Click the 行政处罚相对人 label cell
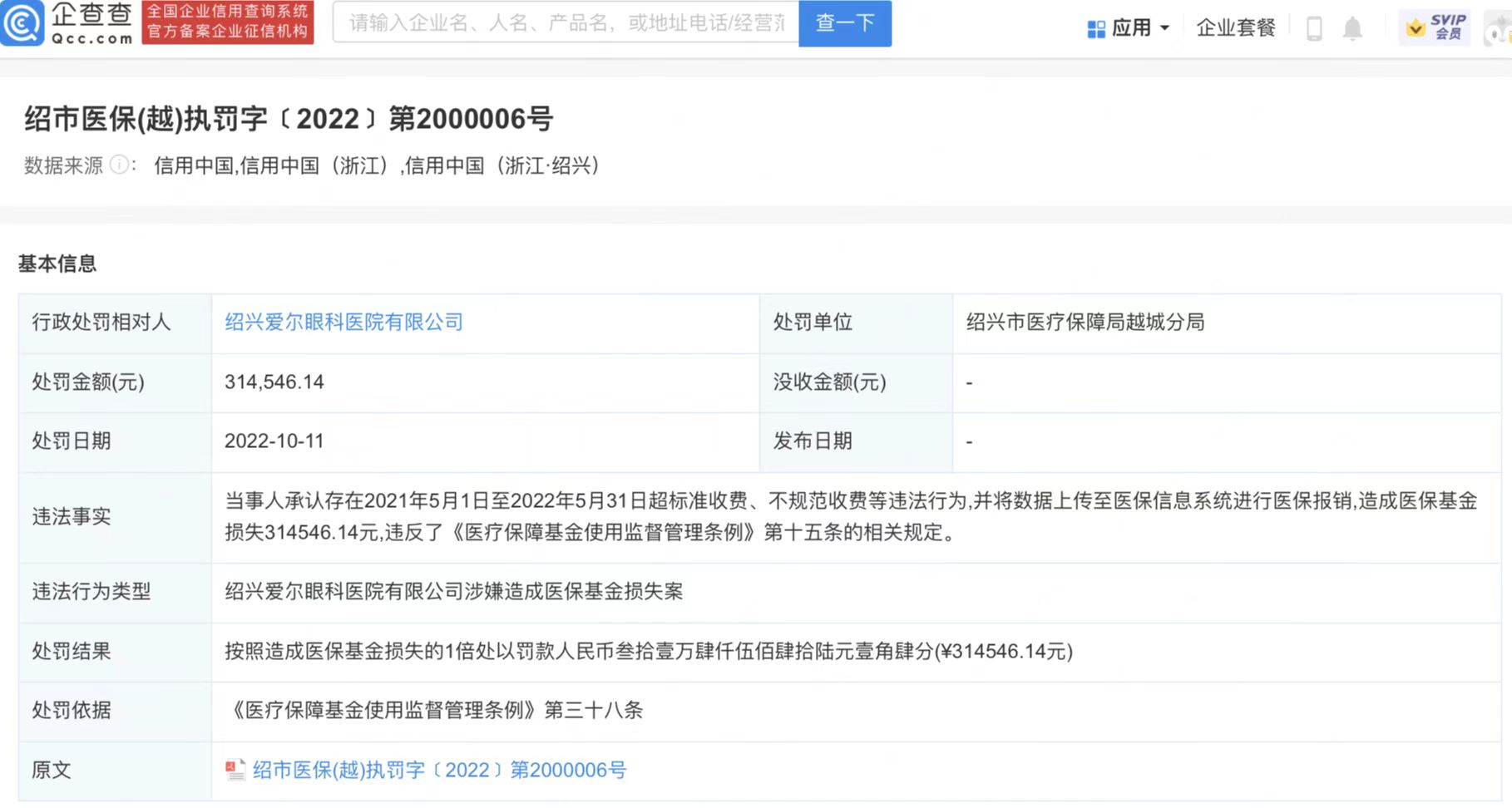Screen dimensions: 1512x808 pos(115,323)
